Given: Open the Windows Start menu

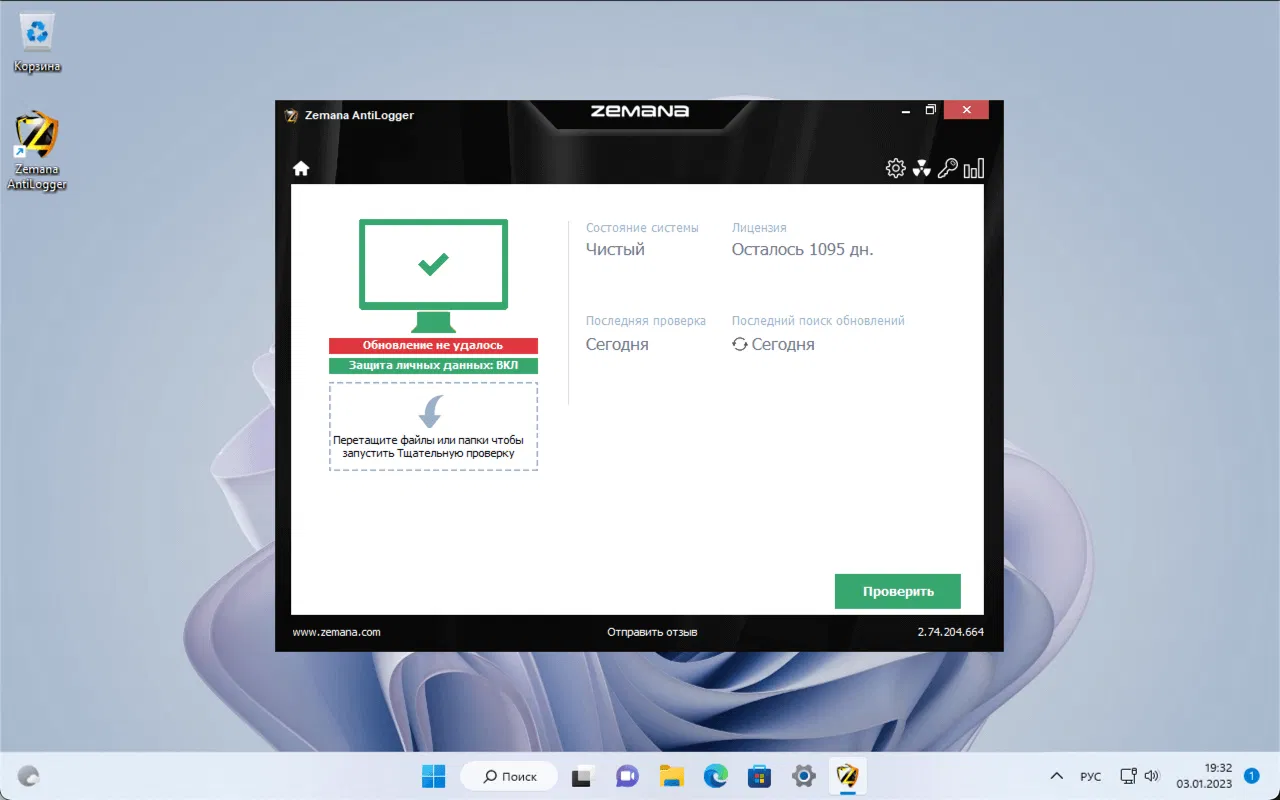Looking at the screenshot, I should (434, 776).
